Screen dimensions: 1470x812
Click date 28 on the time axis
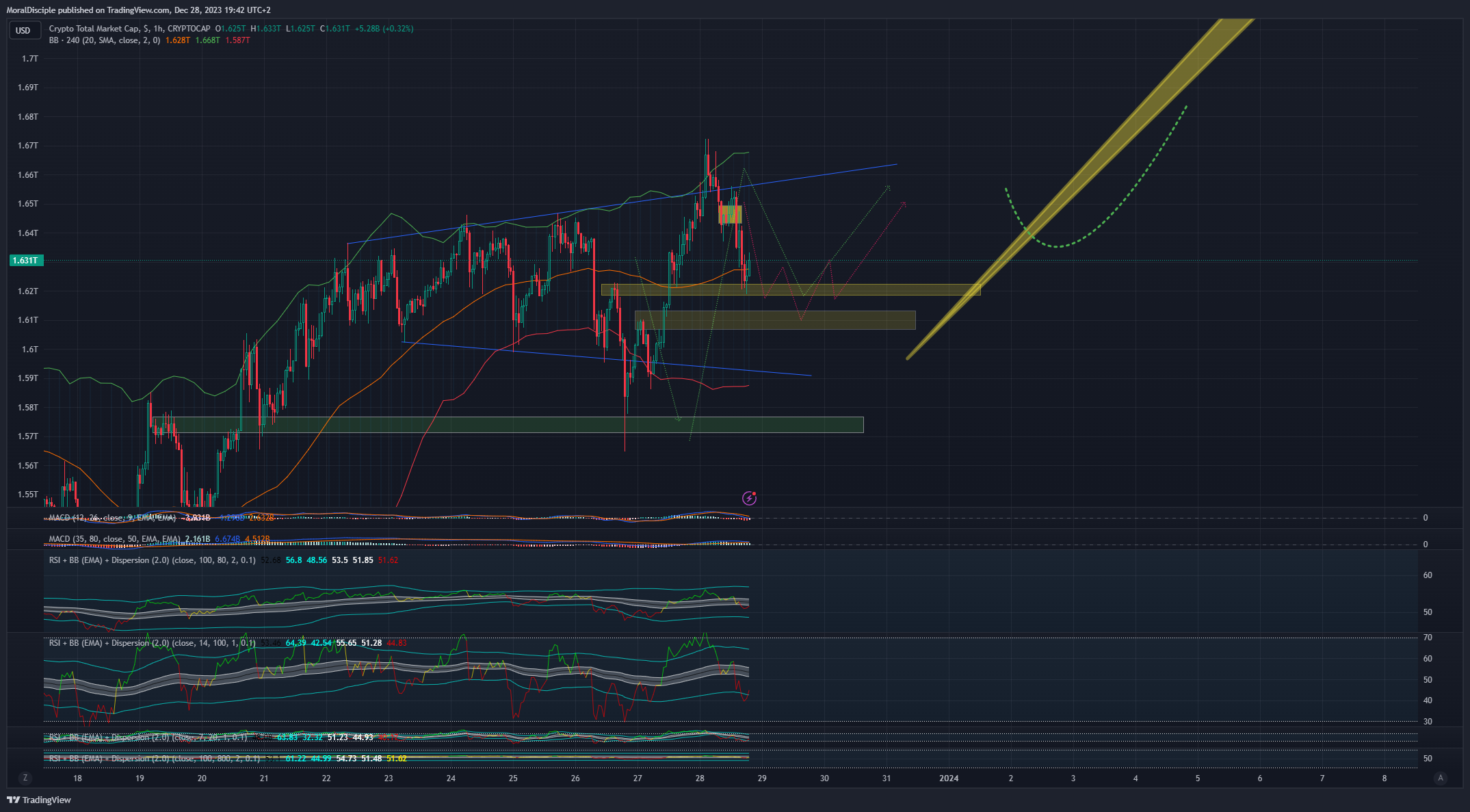click(x=700, y=778)
